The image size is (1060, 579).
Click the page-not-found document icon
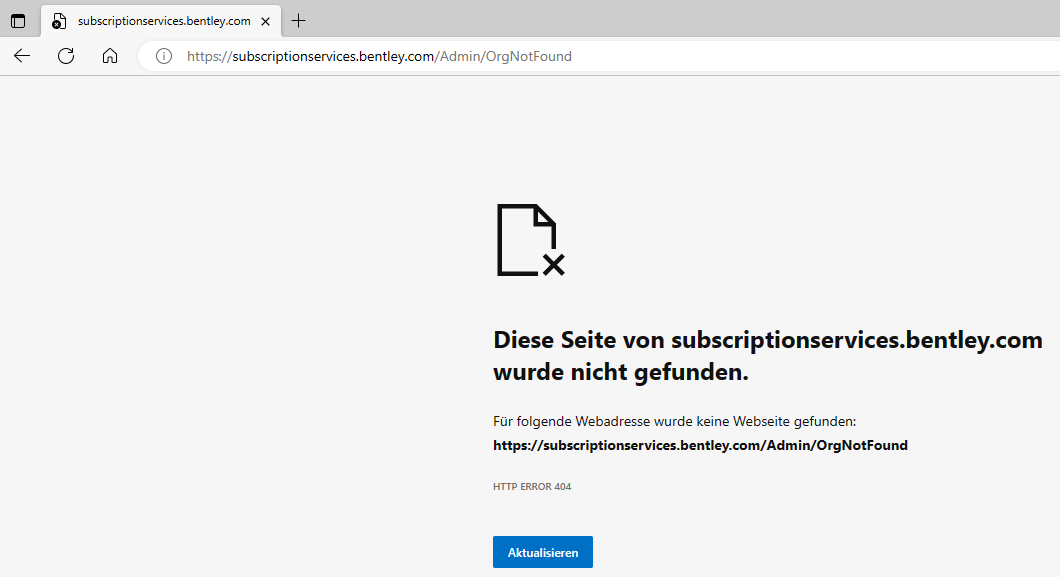(x=531, y=240)
